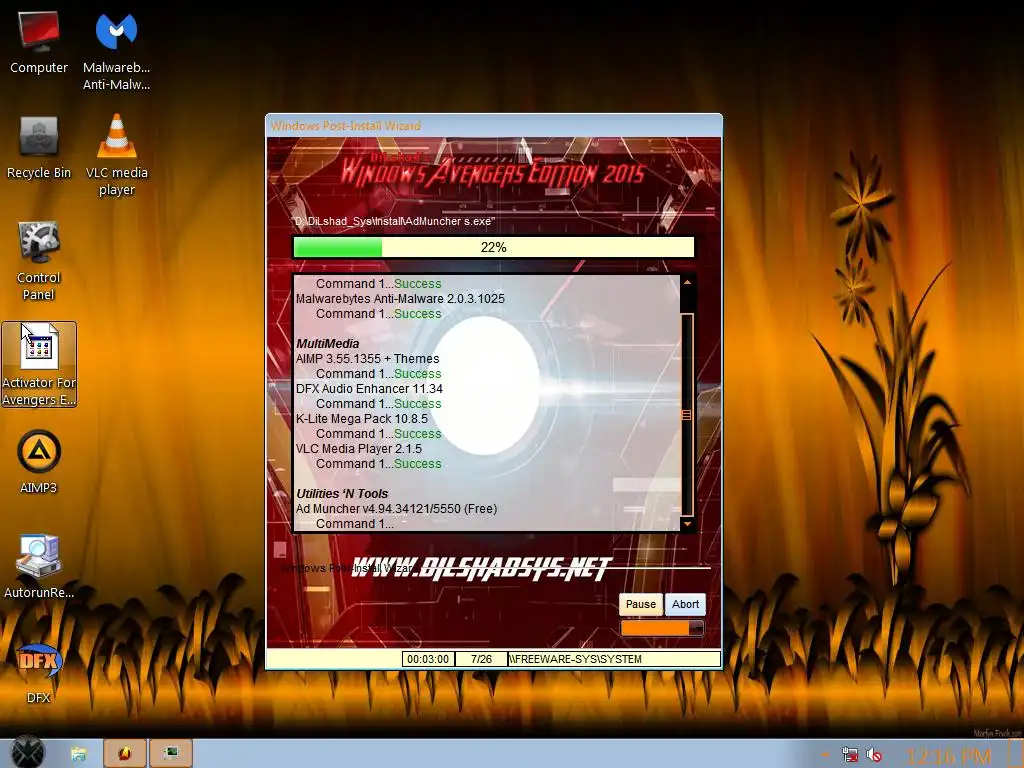Launch the AIMP3 desktop shortcut
The width and height of the screenshot is (1024, 768).
tap(39, 461)
